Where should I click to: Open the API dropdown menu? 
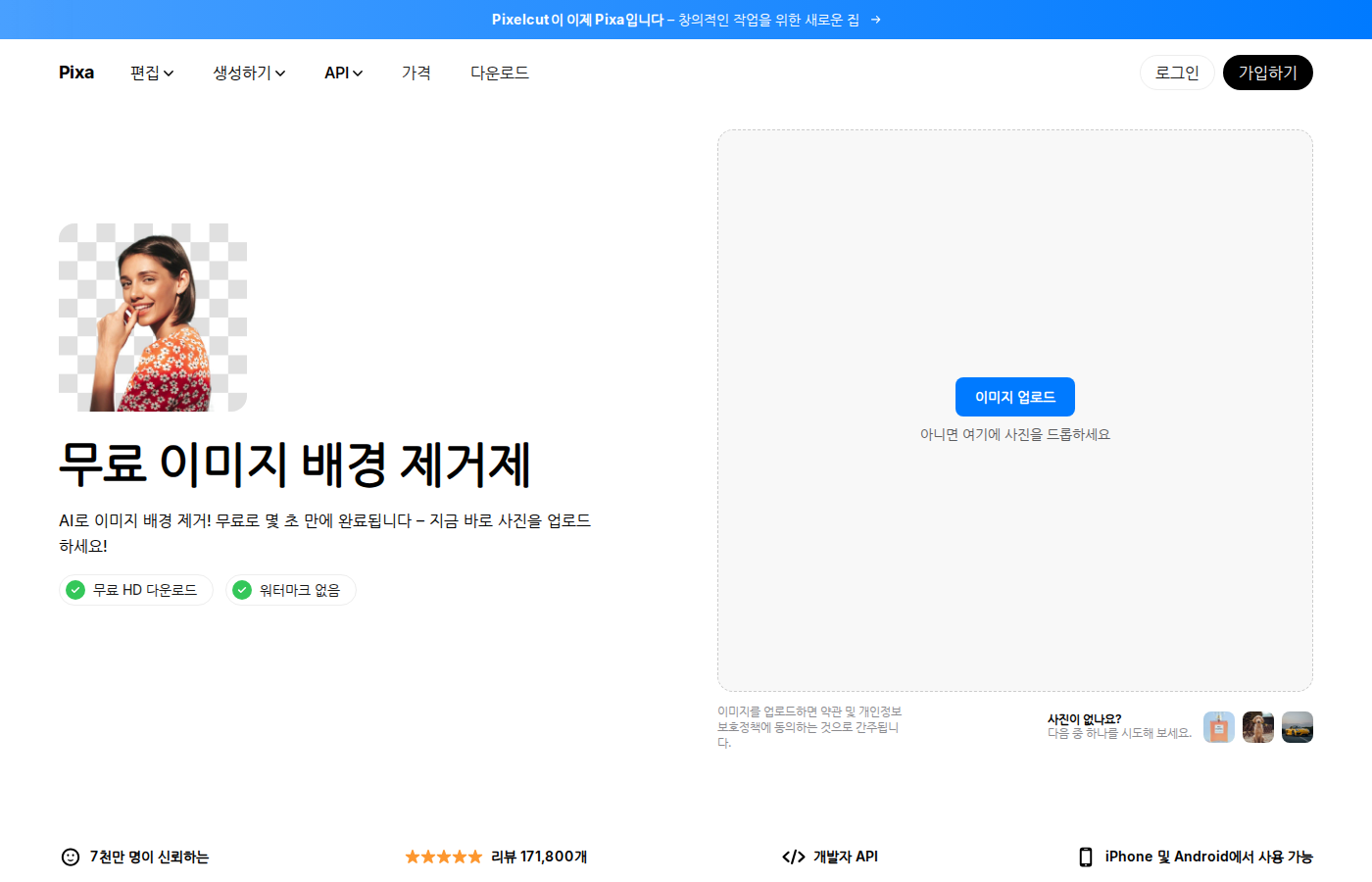tap(343, 73)
